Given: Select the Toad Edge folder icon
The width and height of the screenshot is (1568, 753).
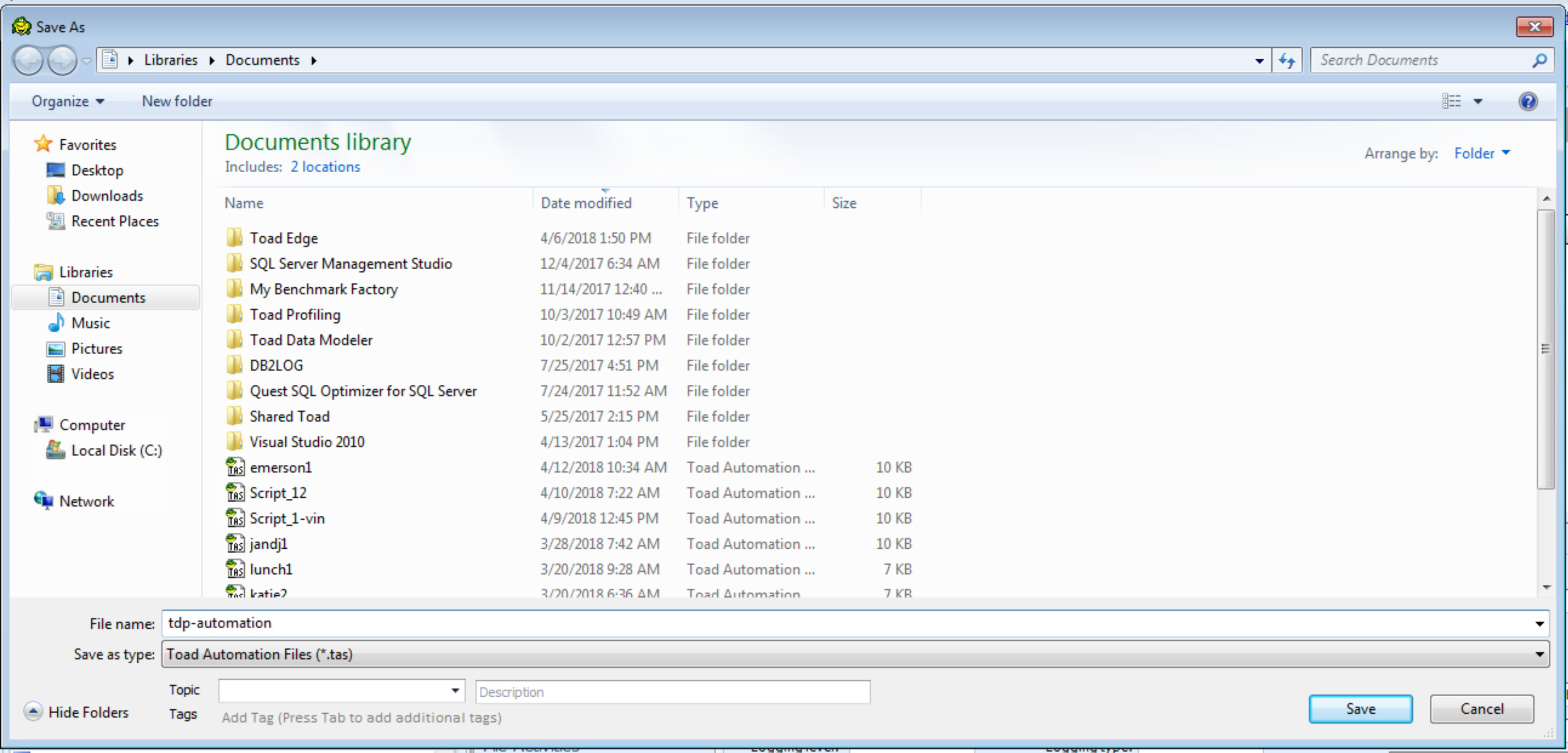Looking at the screenshot, I should click(x=235, y=238).
